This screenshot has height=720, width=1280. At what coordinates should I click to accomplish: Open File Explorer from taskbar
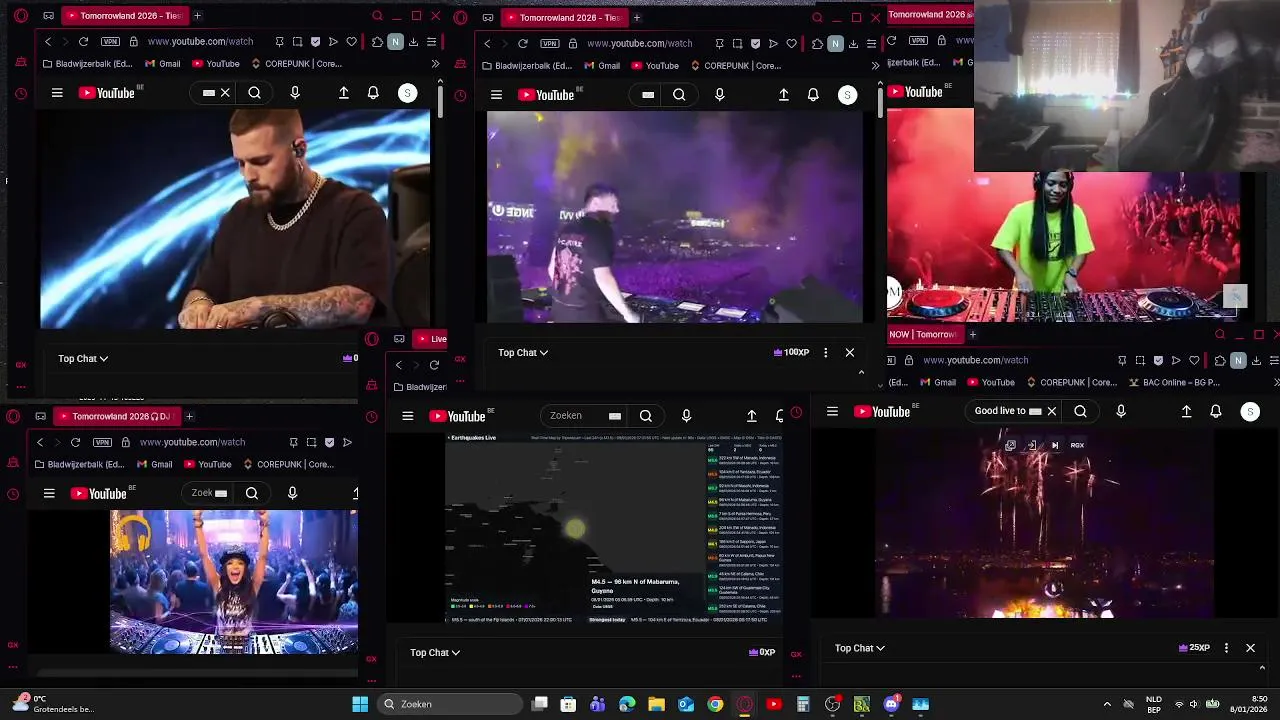click(656, 704)
